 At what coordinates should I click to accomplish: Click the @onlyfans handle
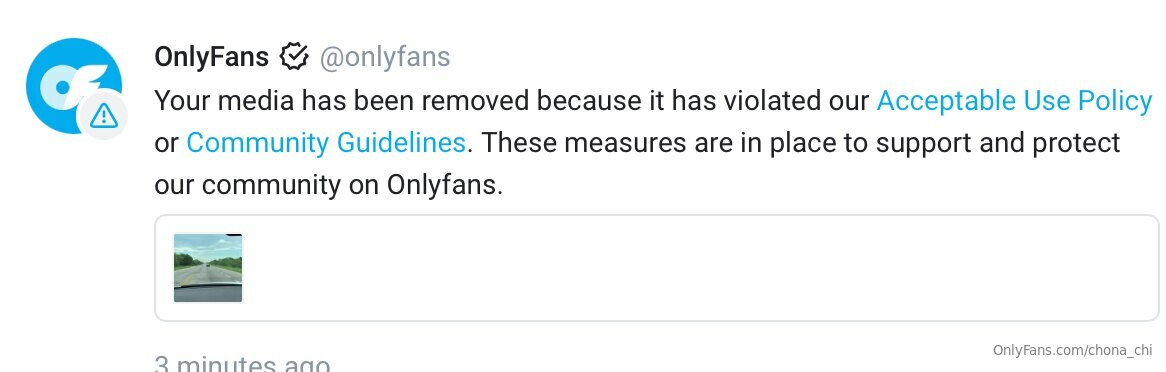(384, 57)
